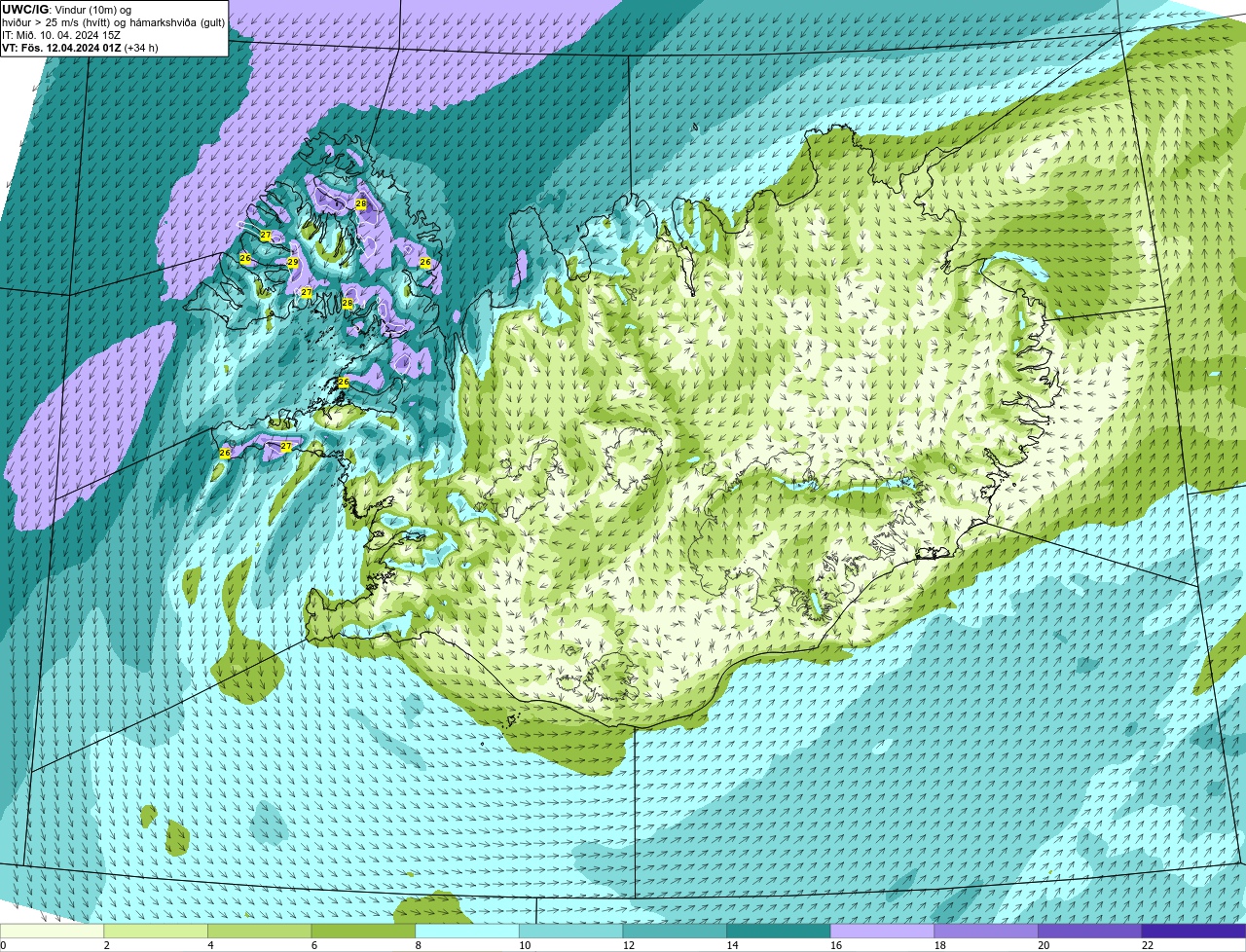Click the 14–16 m/s dark teal legend swatch
The width and height of the screenshot is (1246, 952).
click(x=778, y=932)
